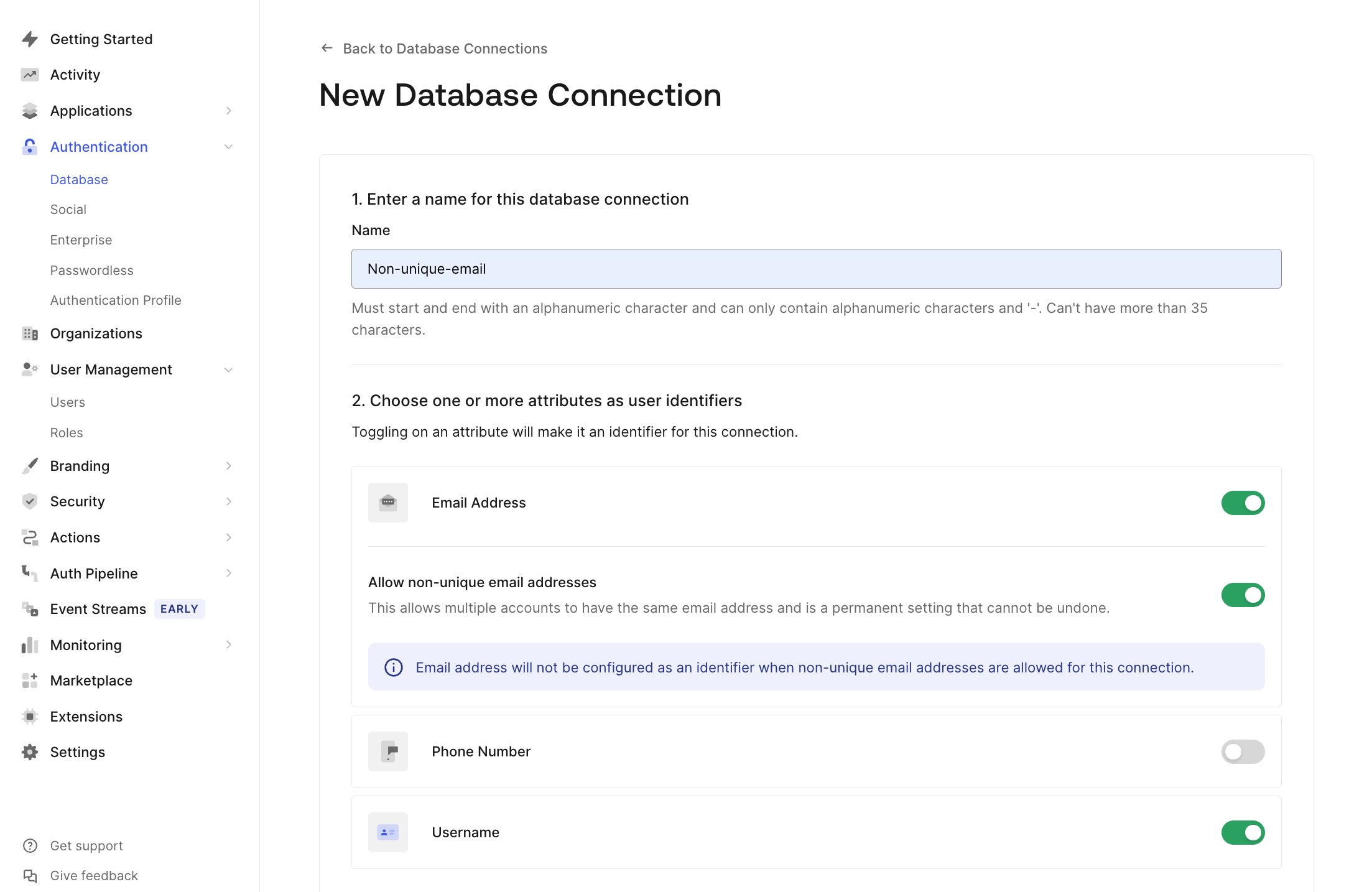Image resolution: width=1372 pixels, height=892 pixels.
Task: Click the Event Streams icon
Action: 30,609
